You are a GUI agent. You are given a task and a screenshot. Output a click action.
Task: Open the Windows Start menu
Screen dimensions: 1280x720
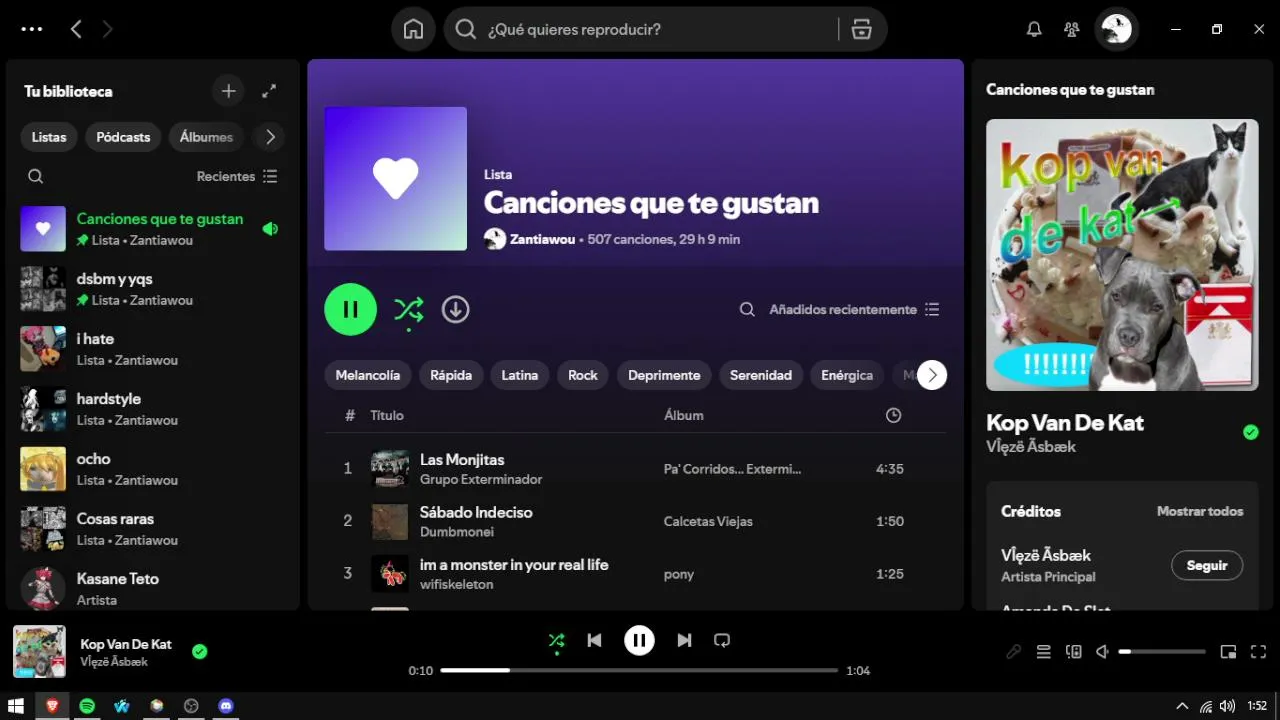click(x=16, y=706)
